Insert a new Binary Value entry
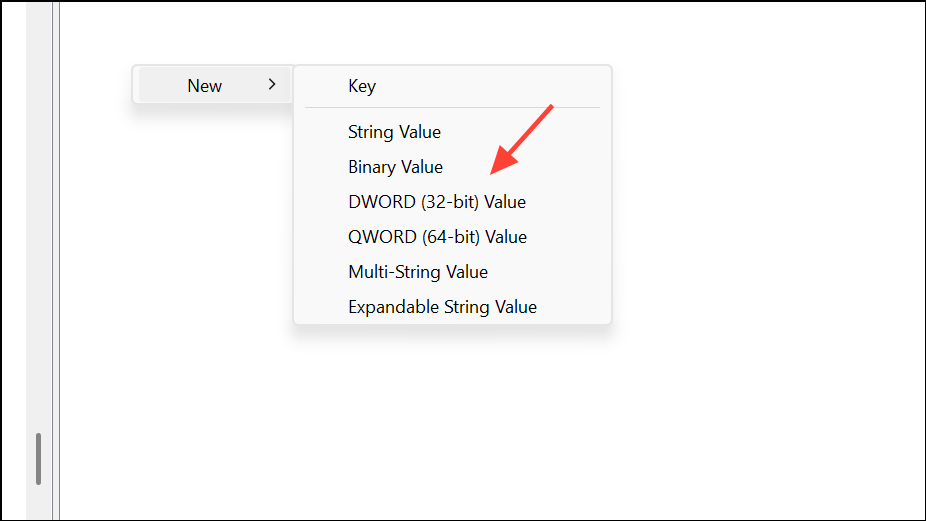926x521 pixels. (x=395, y=167)
